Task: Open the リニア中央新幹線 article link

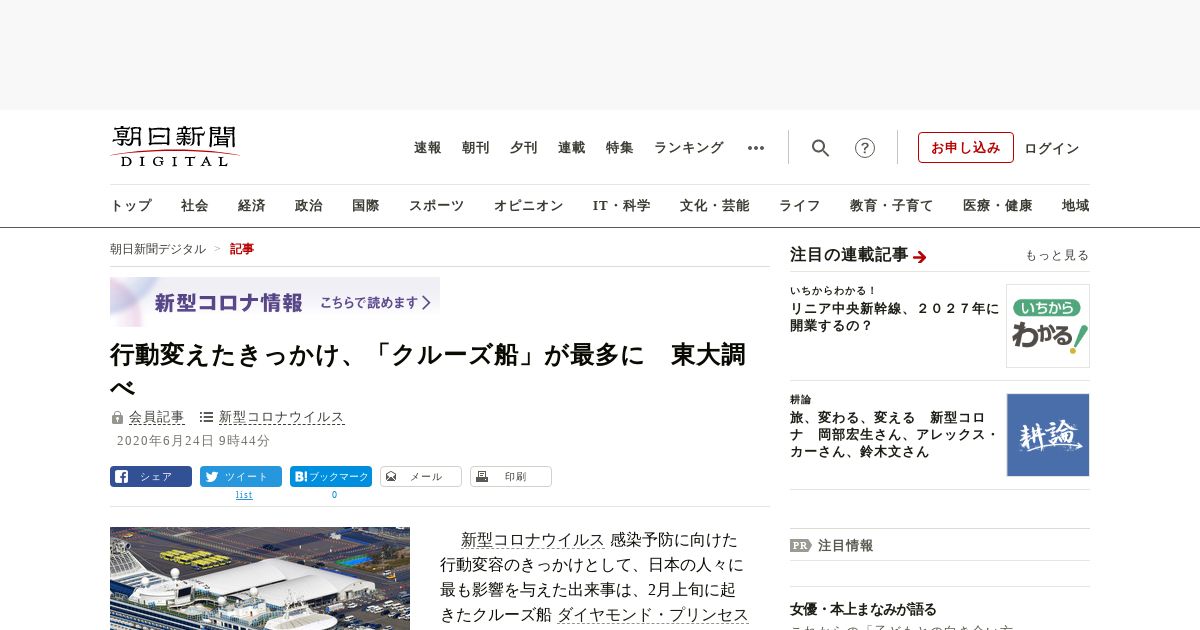Action: pos(894,317)
